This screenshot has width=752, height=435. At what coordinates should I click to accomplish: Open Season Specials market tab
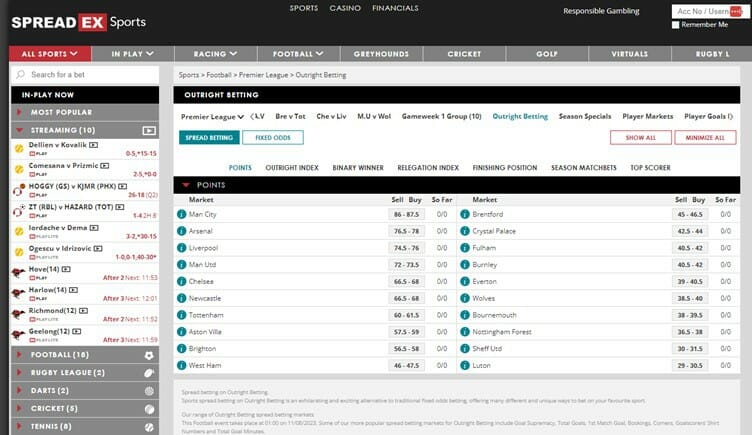pos(585,117)
